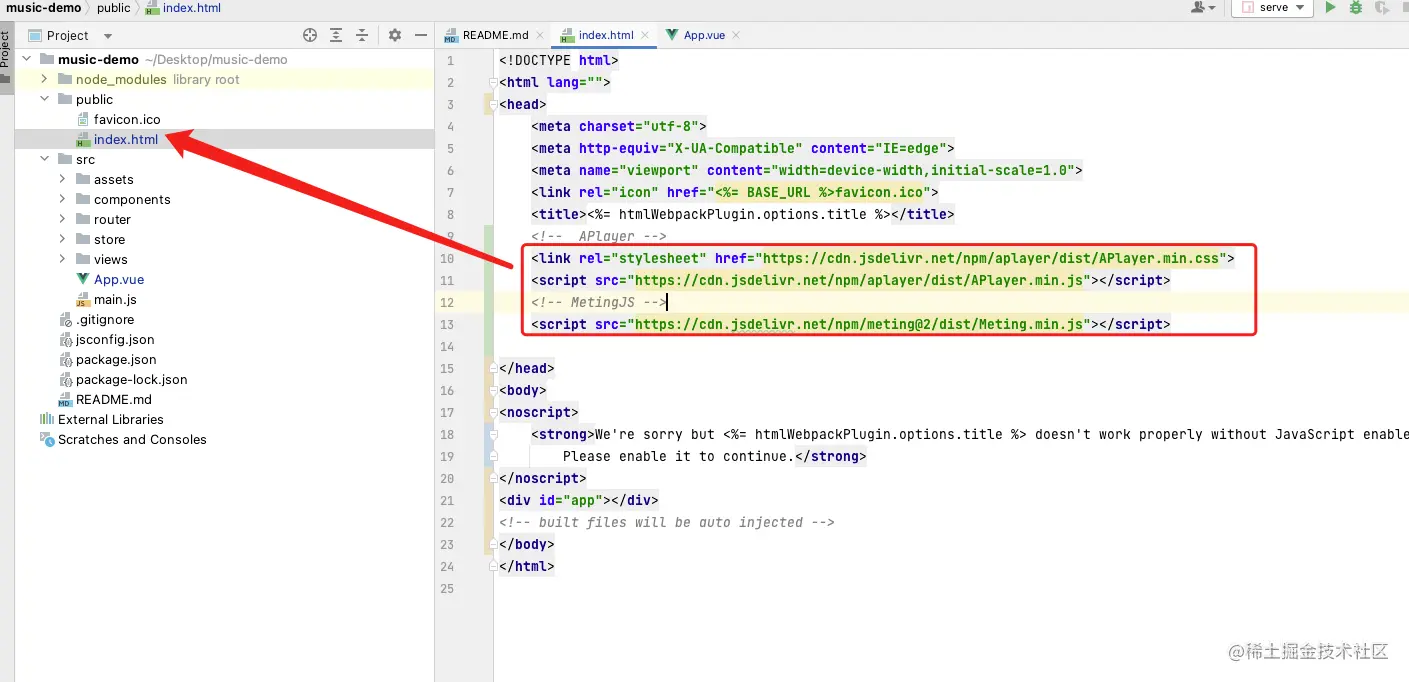Hide the Project panel with minus icon

420,35
